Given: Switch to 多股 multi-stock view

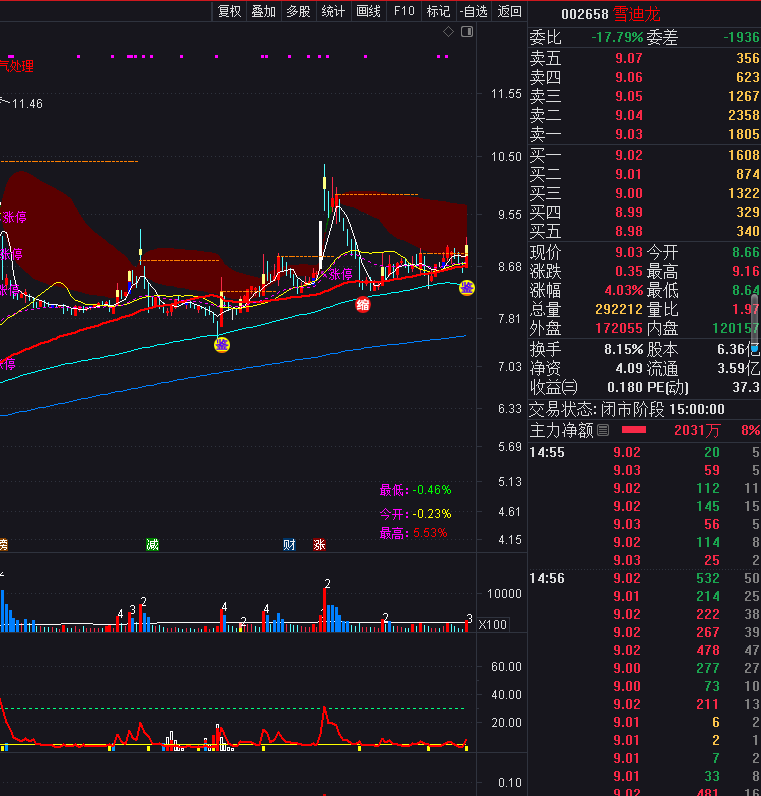Looking at the screenshot, I should (298, 11).
